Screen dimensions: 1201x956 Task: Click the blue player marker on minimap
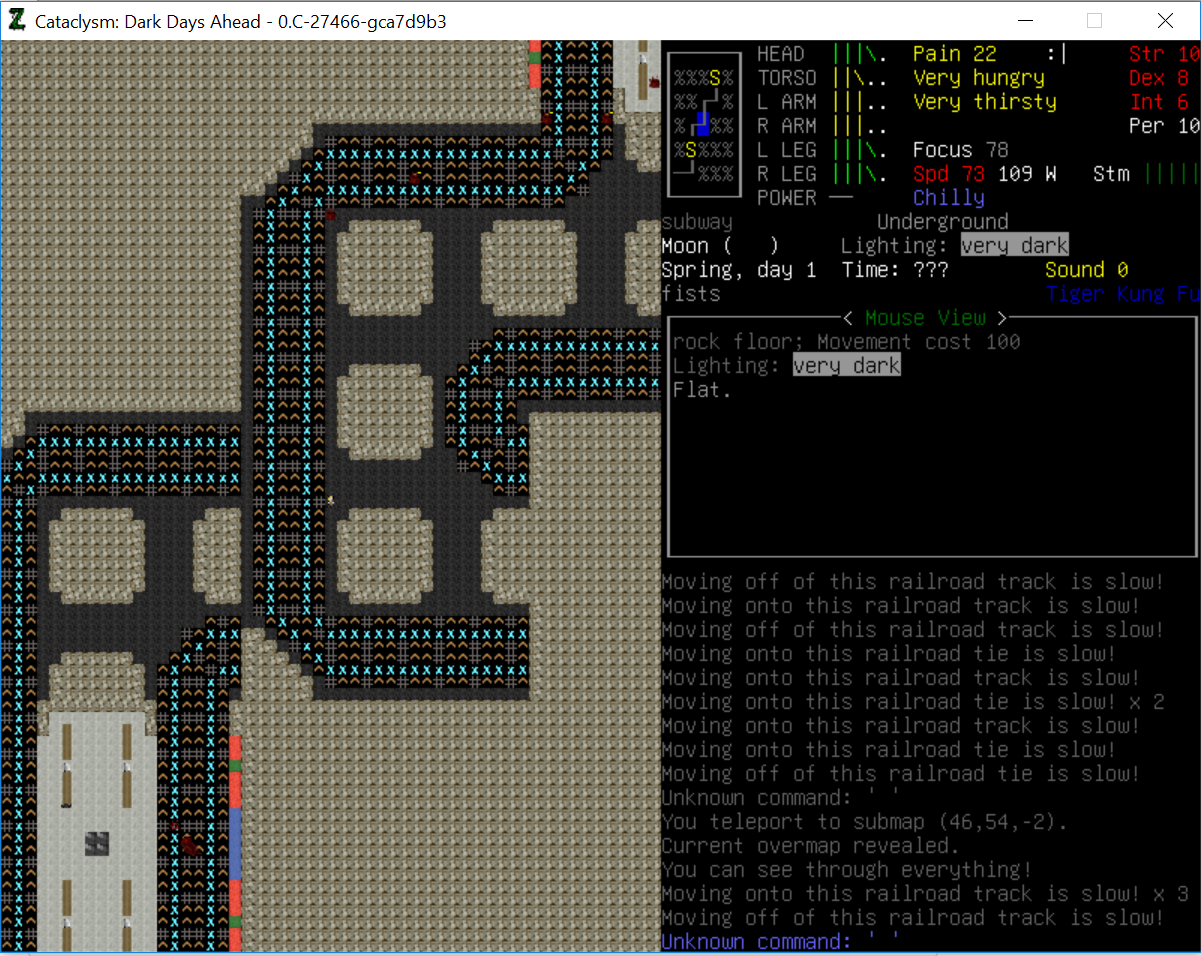coord(703,124)
